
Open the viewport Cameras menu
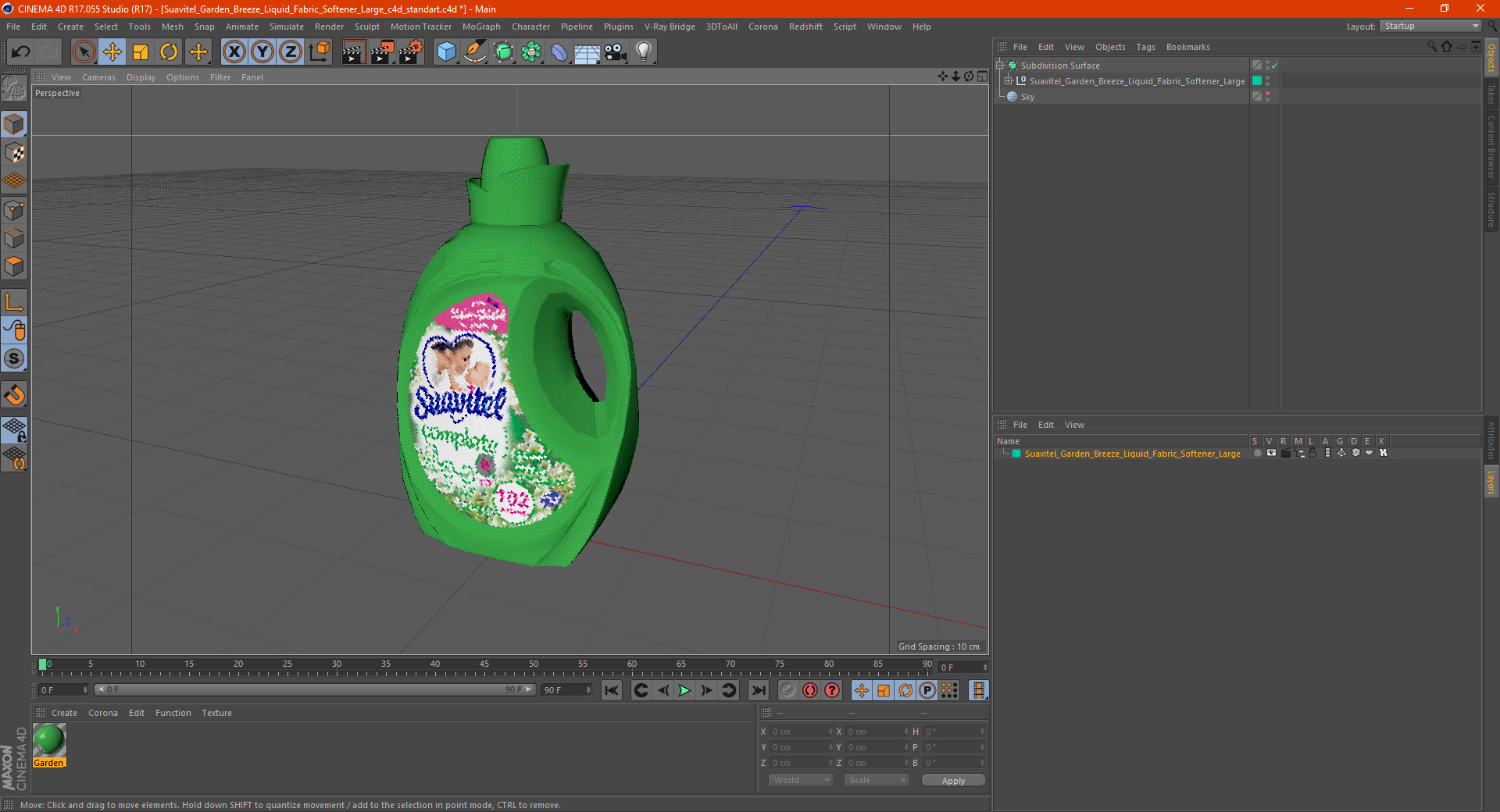pos(98,77)
